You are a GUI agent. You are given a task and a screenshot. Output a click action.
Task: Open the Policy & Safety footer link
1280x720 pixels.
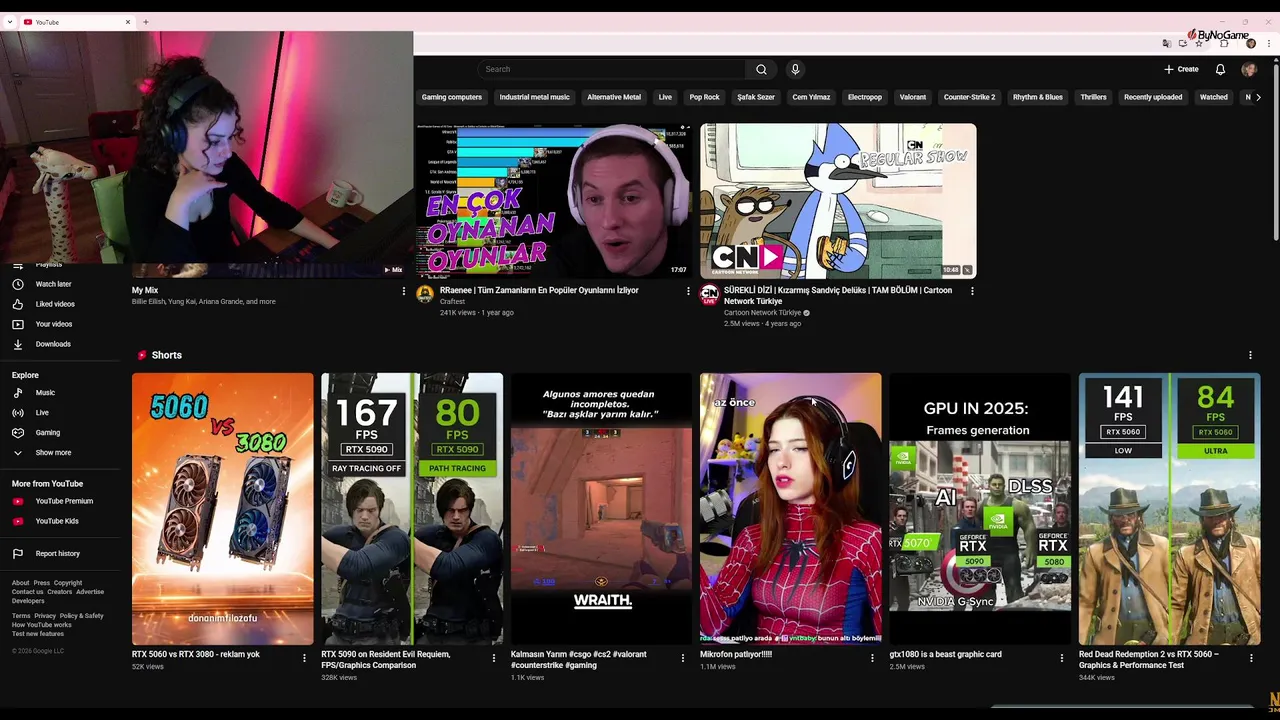(x=81, y=616)
